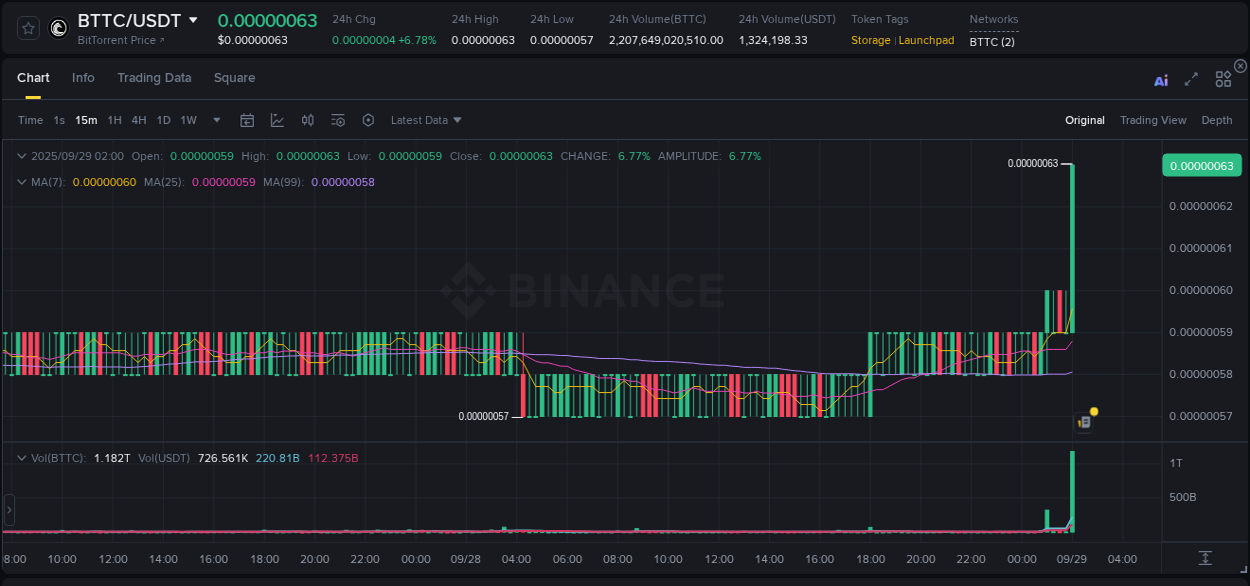Switch chart to Trading View mode
The width and height of the screenshot is (1250, 586).
point(1153,120)
